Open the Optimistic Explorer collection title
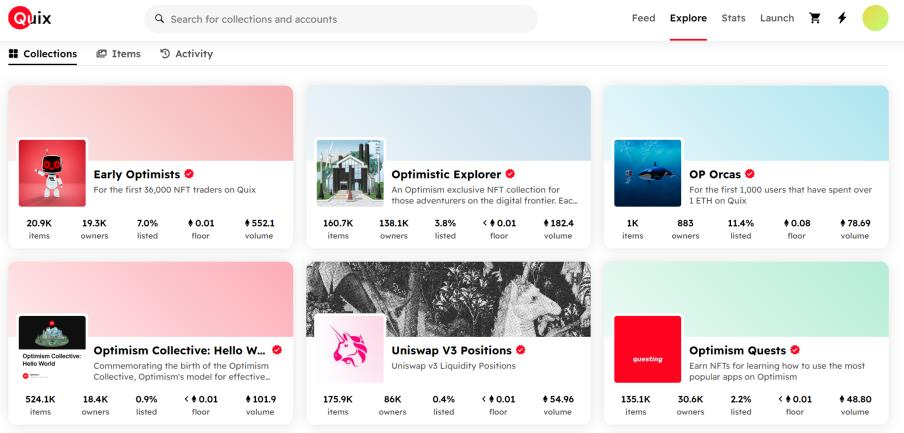This screenshot has width=904, height=433. (446, 174)
